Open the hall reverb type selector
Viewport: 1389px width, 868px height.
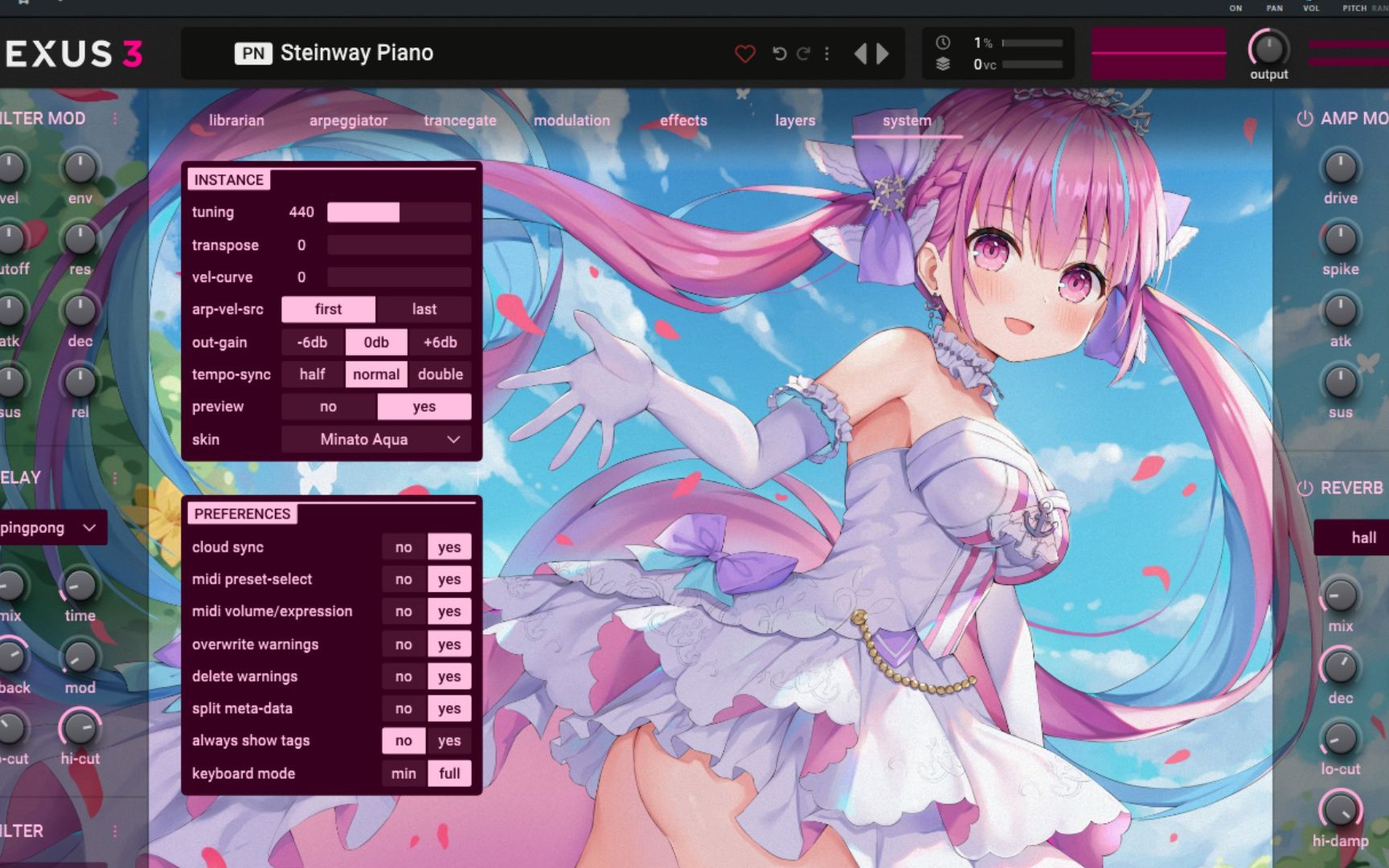[x=1362, y=537]
